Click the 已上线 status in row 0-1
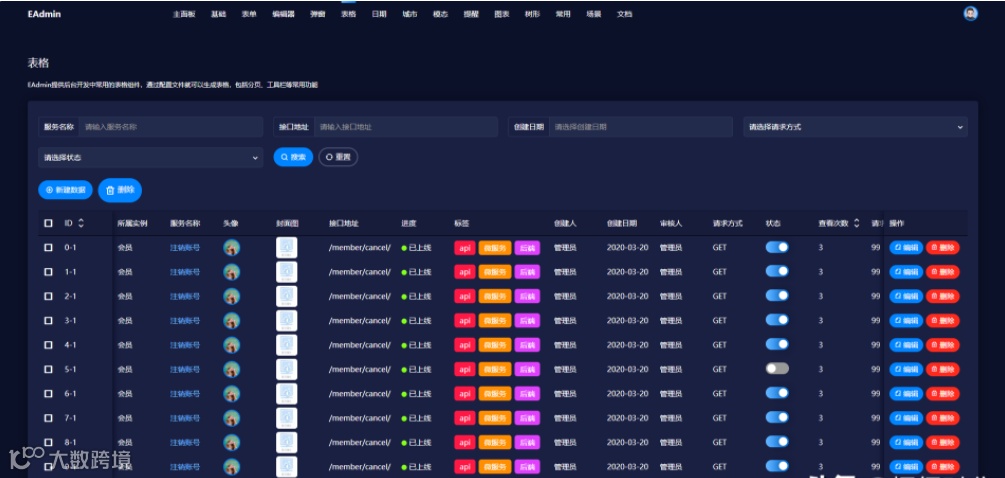The image size is (1005, 478). [417, 247]
